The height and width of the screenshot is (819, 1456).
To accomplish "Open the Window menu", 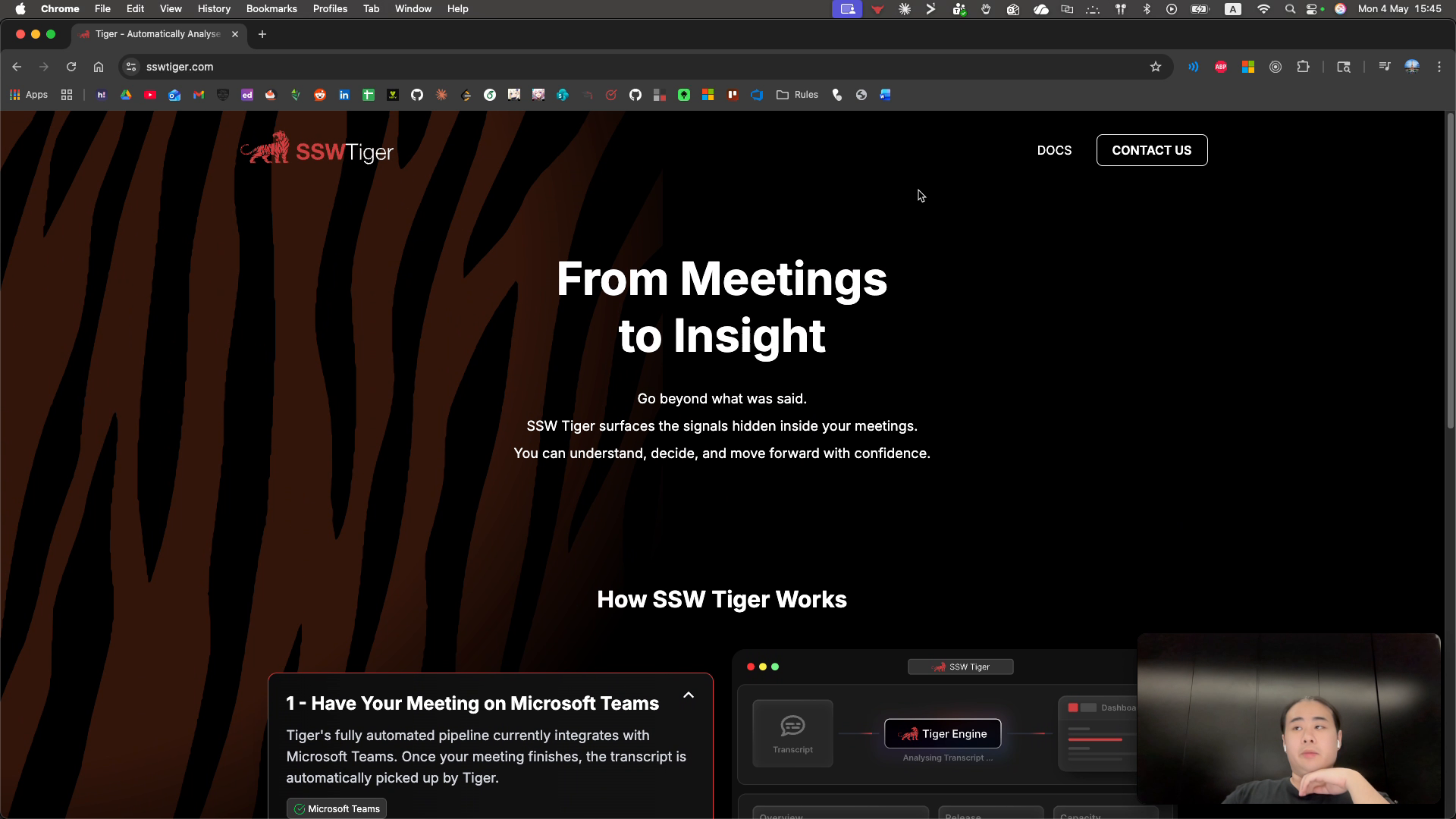I will pyautogui.click(x=413, y=9).
